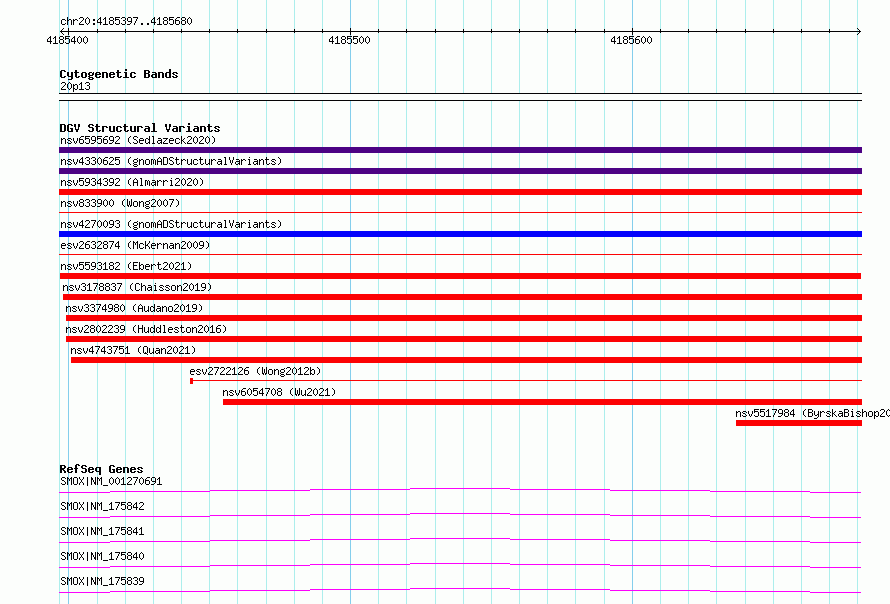
Task: Click nsv2802239 (Huddleston2016) label
Action: pos(146,329)
